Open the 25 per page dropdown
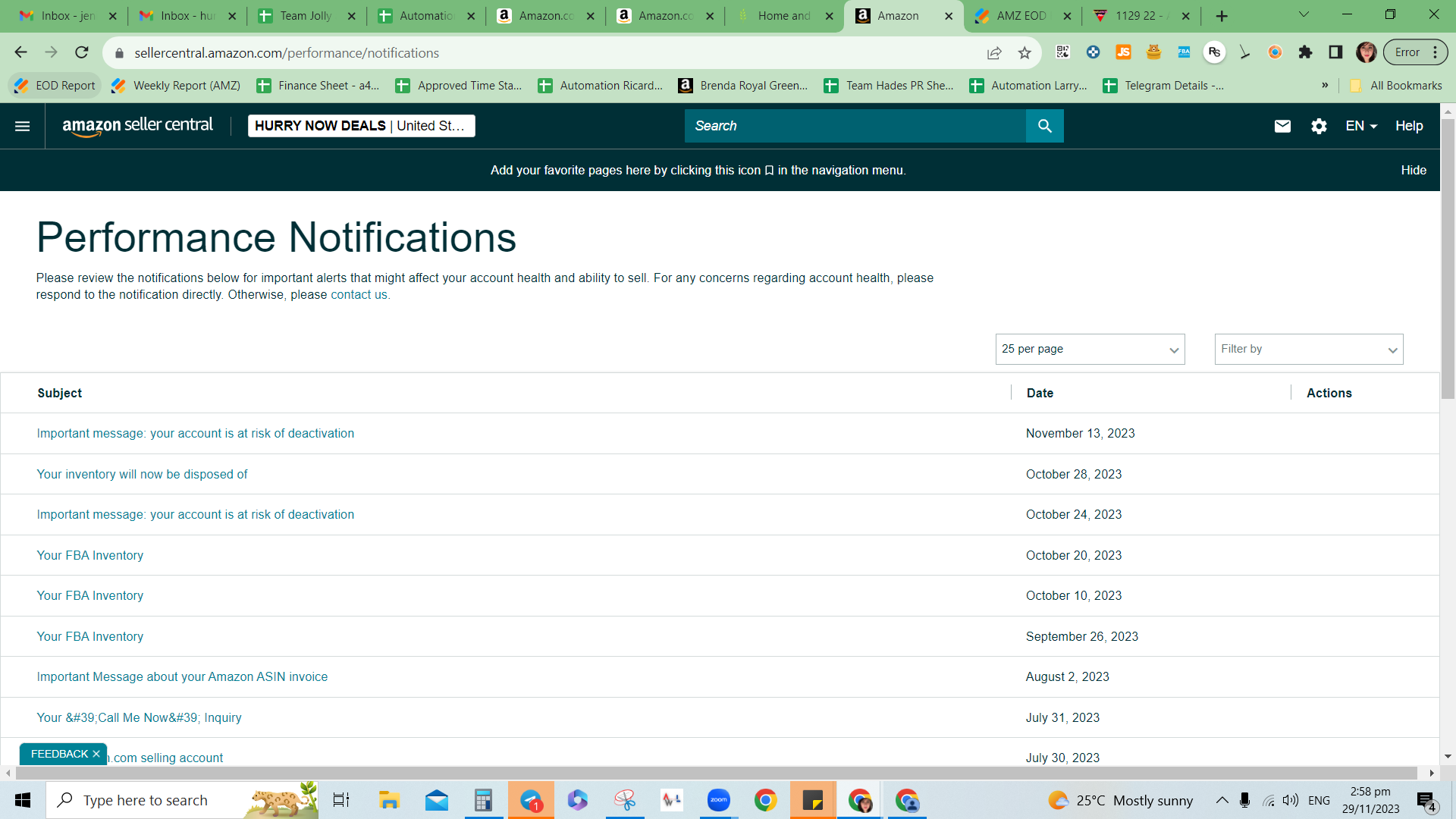 pyautogui.click(x=1090, y=349)
